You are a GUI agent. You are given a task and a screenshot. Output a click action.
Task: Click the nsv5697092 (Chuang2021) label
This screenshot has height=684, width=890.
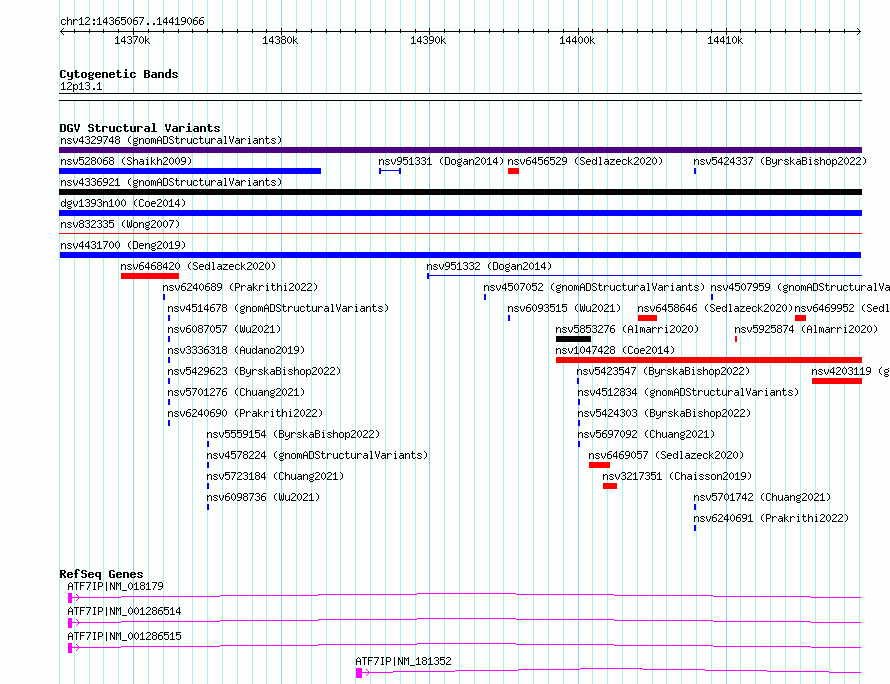point(646,434)
